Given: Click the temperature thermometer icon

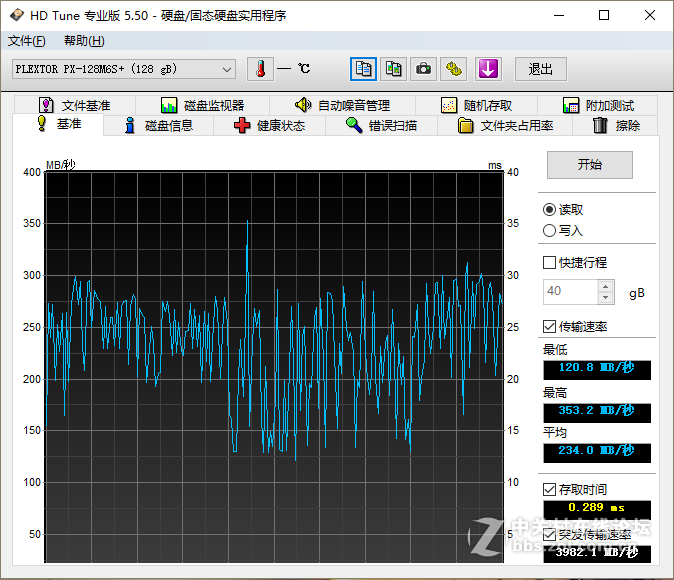Looking at the screenshot, I should point(260,69).
